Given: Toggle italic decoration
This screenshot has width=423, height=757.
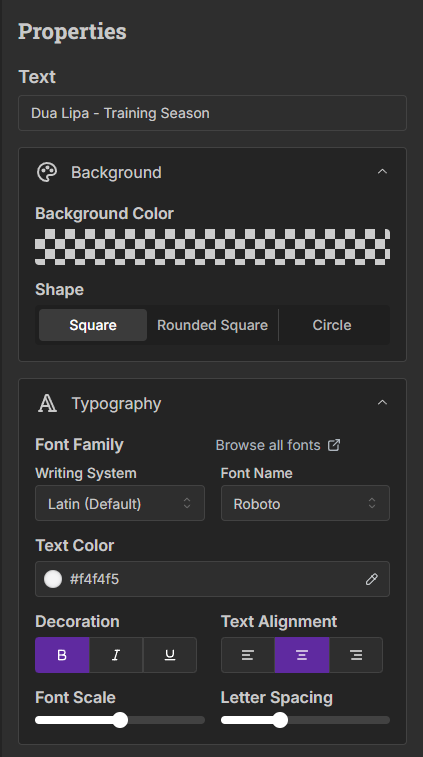Looking at the screenshot, I should coord(116,655).
